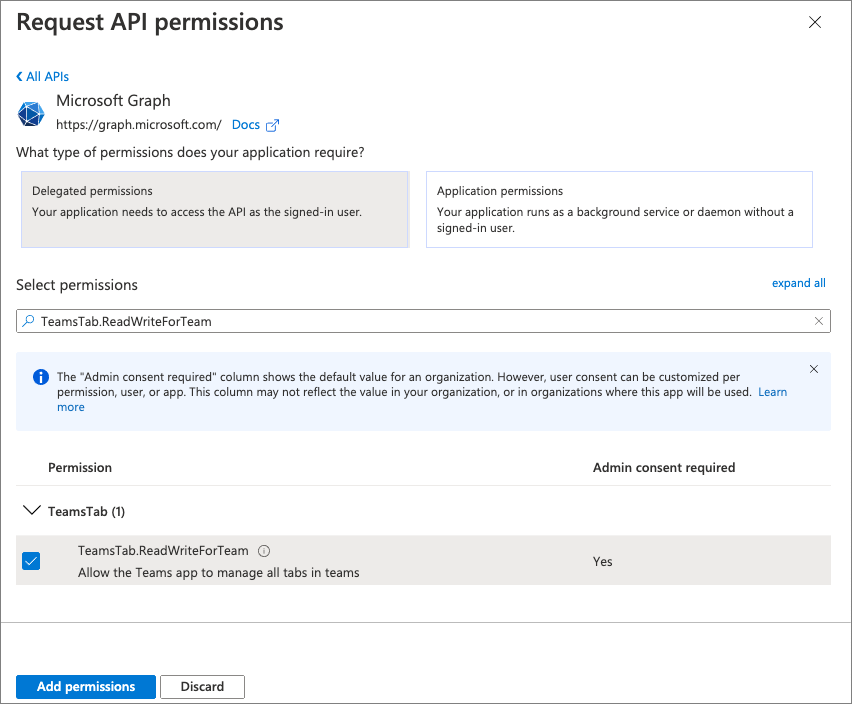
Task: Click the magnifier icon in search box
Action: pyautogui.click(x=28, y=321)
